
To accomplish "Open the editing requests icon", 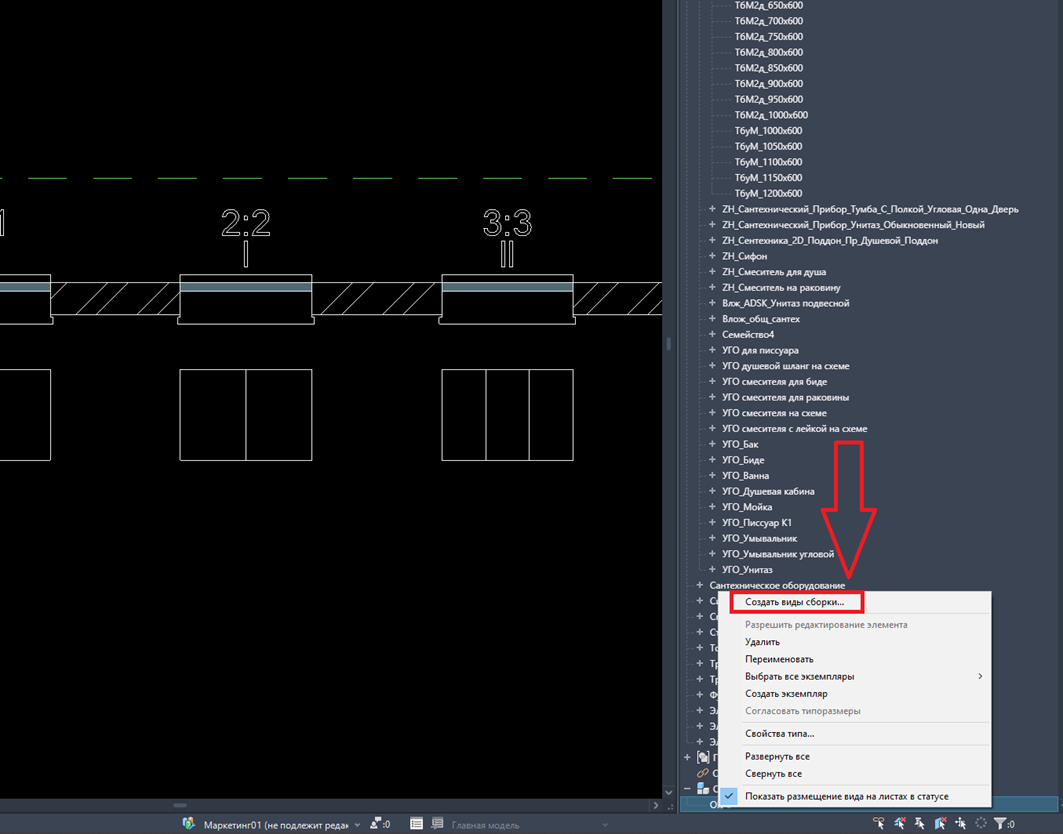I will point(376,824).
